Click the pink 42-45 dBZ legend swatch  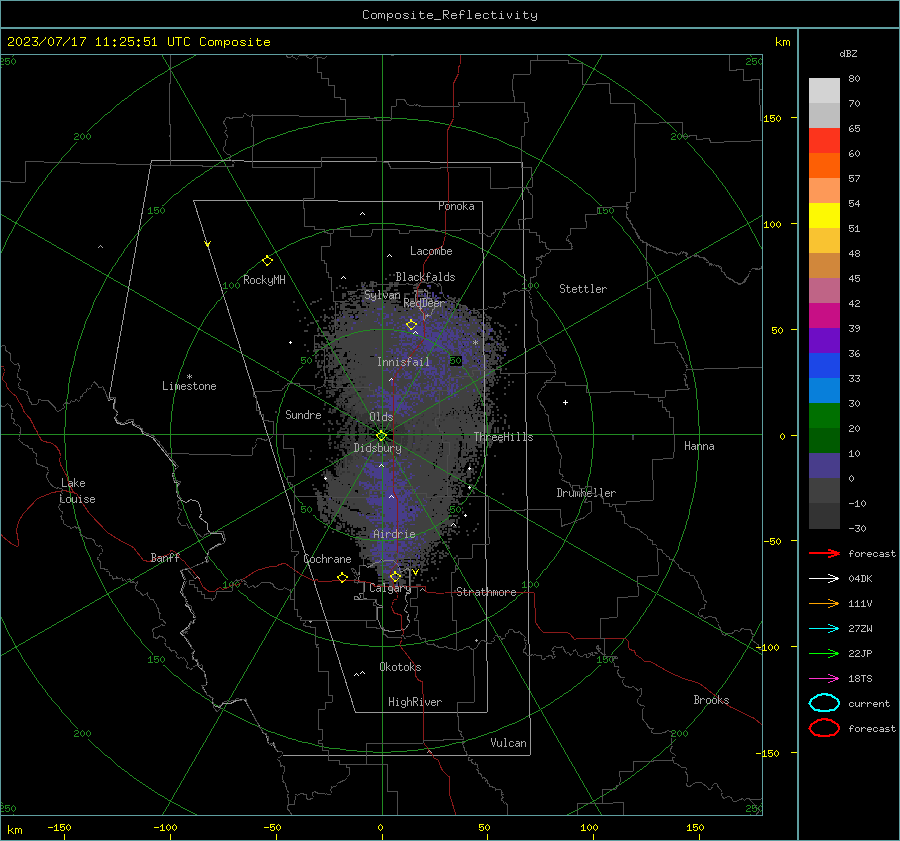click(824, 291)
